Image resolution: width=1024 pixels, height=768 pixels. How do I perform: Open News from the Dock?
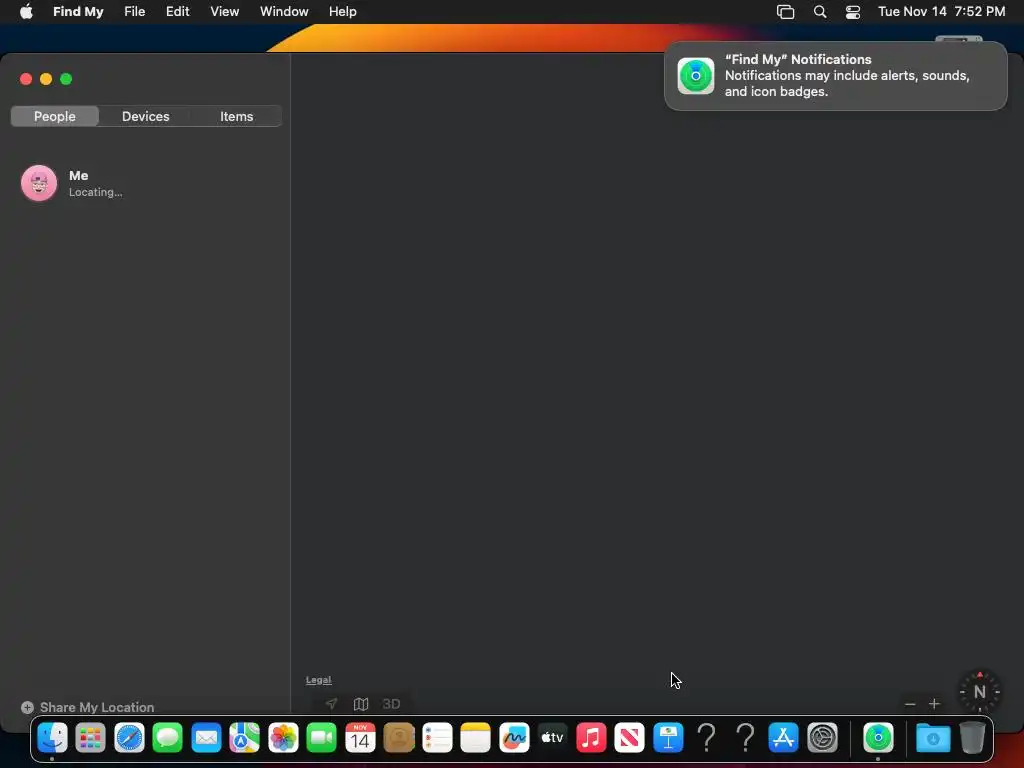point(630,738)
